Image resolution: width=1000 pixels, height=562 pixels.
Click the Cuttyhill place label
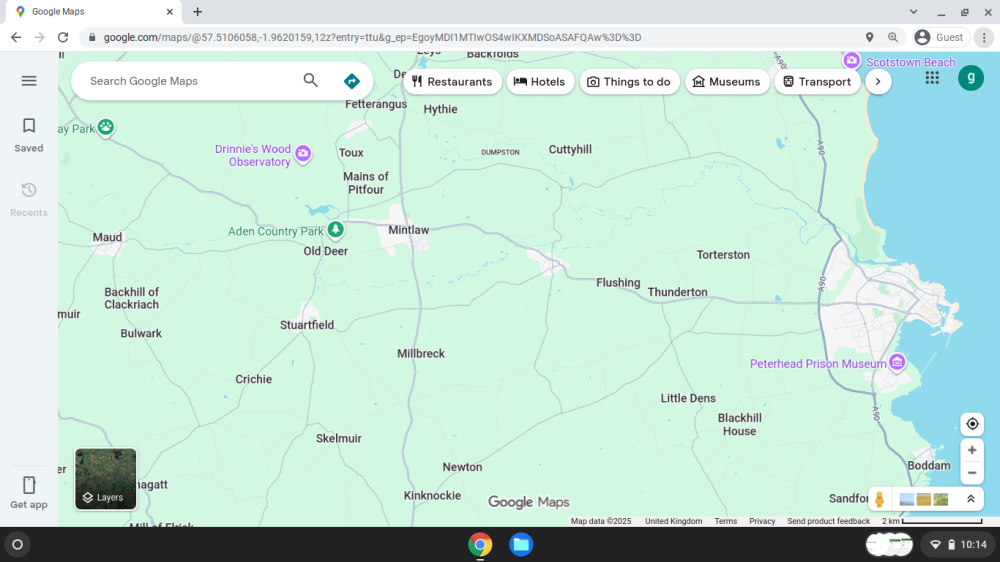570,149
